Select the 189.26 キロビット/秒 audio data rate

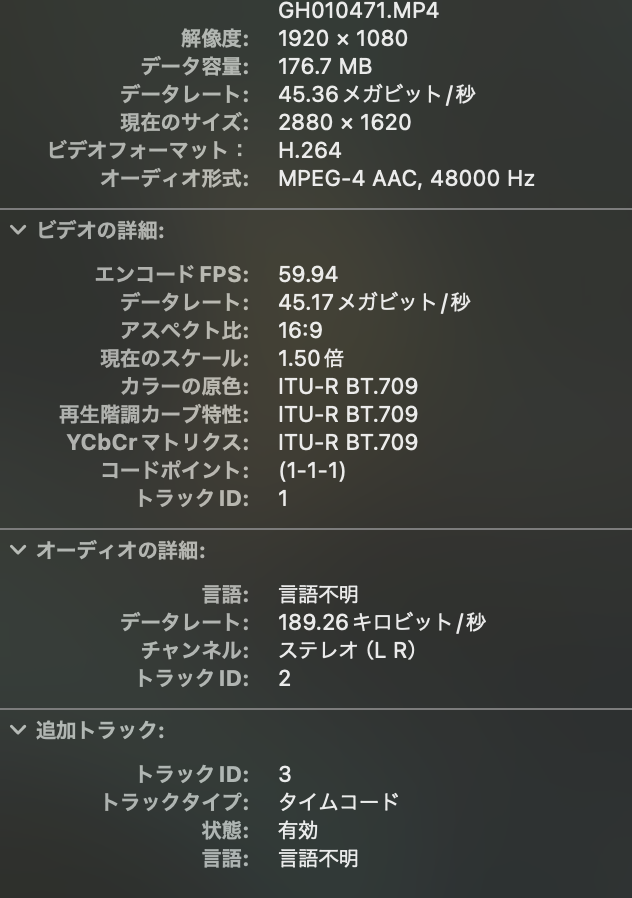pyautogui.click(x=382, y=622)
